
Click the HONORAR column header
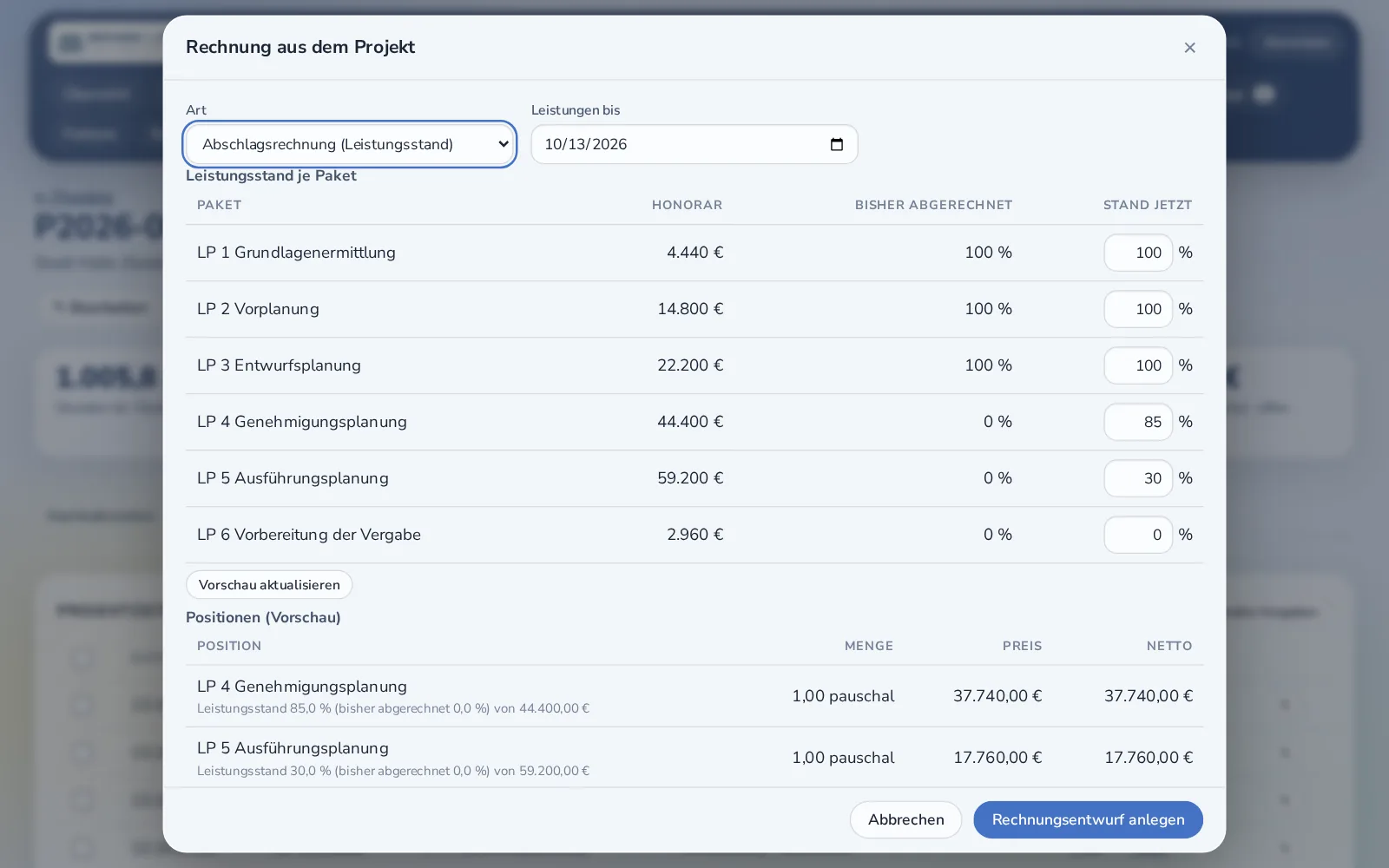[687, 205]
